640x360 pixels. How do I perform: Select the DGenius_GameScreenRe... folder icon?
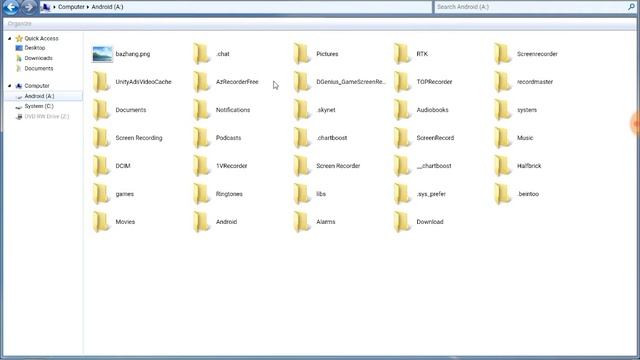coord(302,82)
